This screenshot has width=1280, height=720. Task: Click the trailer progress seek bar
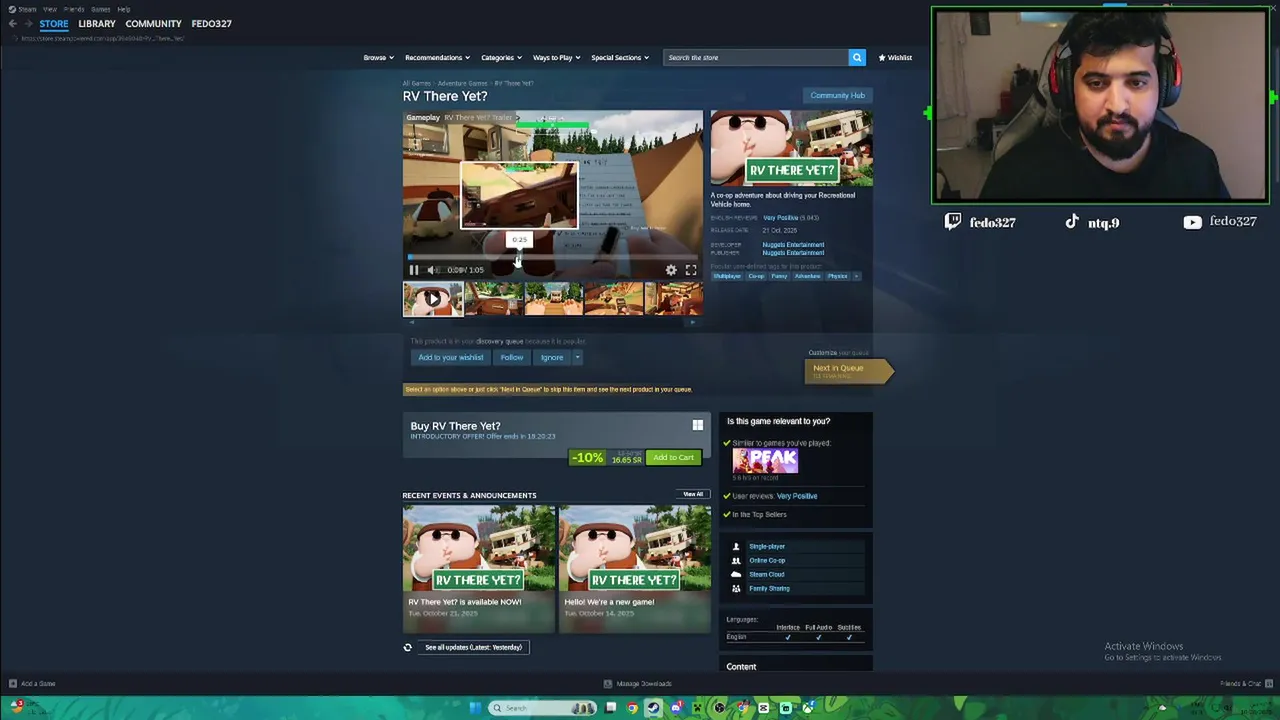[x=553, y=257]
